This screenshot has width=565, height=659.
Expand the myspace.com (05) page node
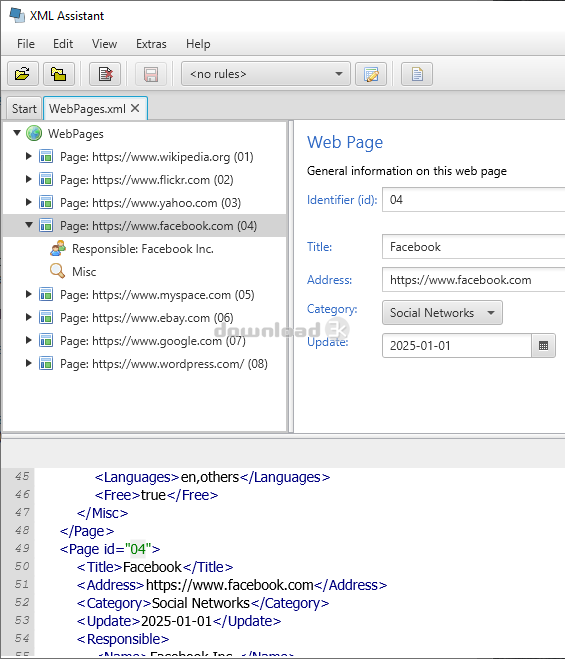click(x=29, y=295)
